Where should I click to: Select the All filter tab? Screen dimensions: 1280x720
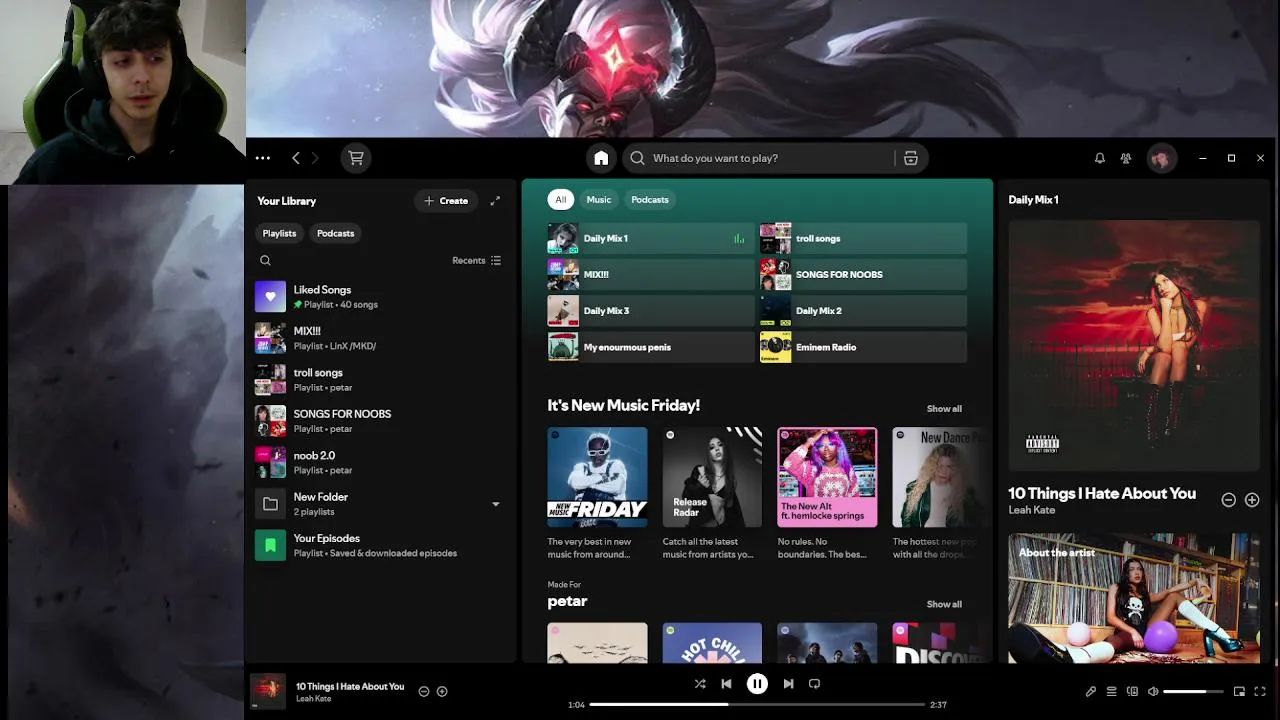coord(560,200)
